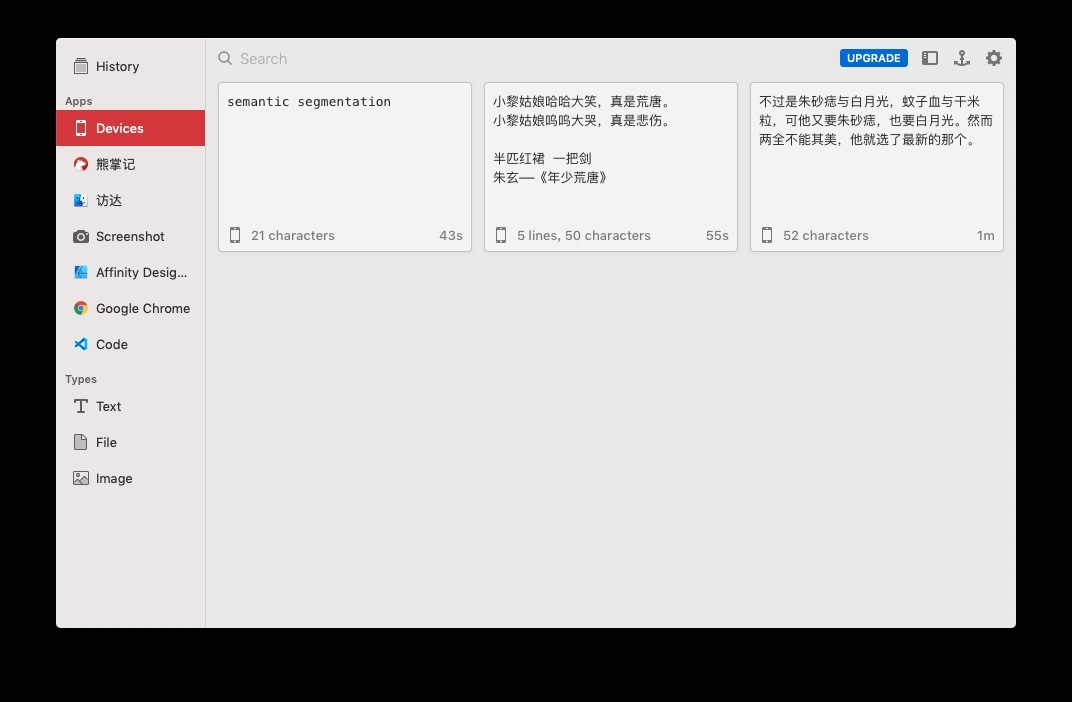The width and height of the screenshot is (1072, 702).
Task: Filter clips by Affinity Designer
Action: pos(131,272)
